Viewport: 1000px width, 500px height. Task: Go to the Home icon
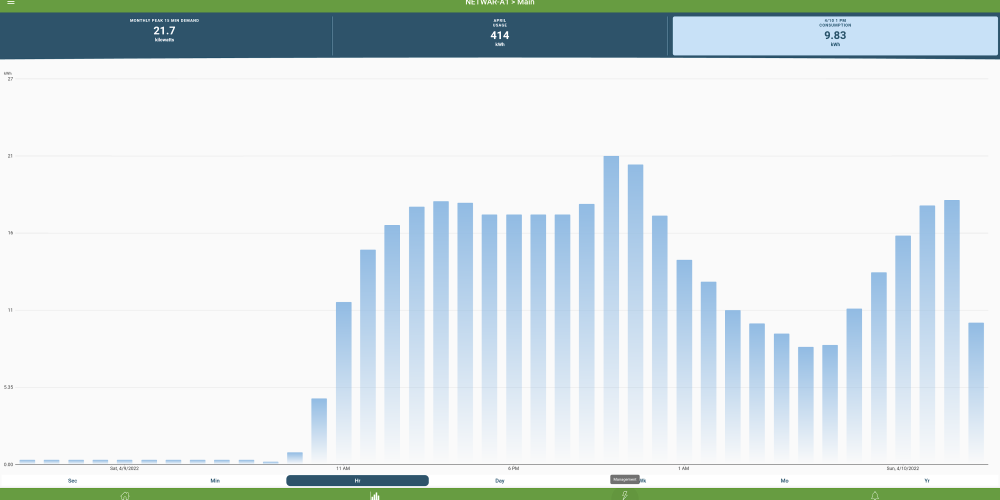[125, 495]
